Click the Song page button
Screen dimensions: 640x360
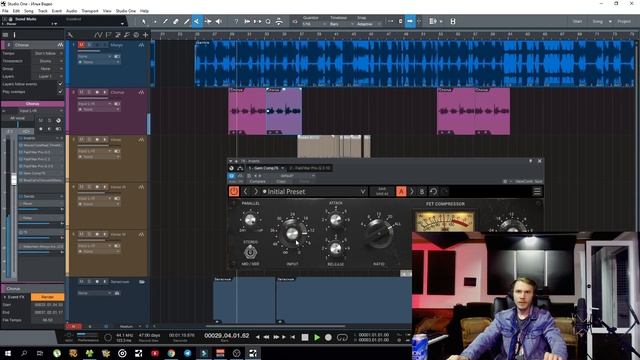598,21
